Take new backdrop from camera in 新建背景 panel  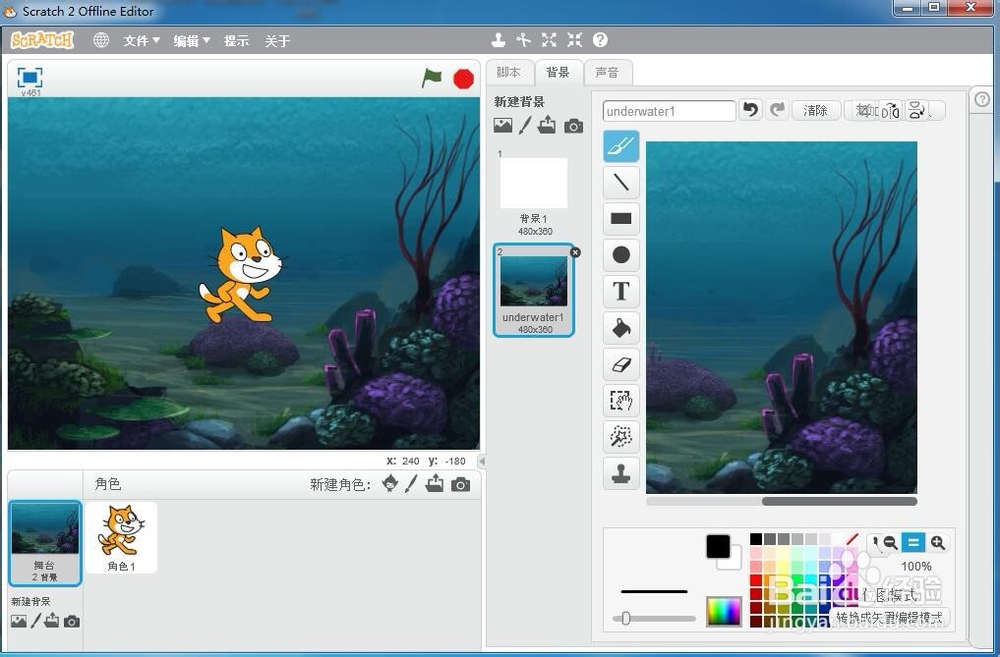coord(573,126)
